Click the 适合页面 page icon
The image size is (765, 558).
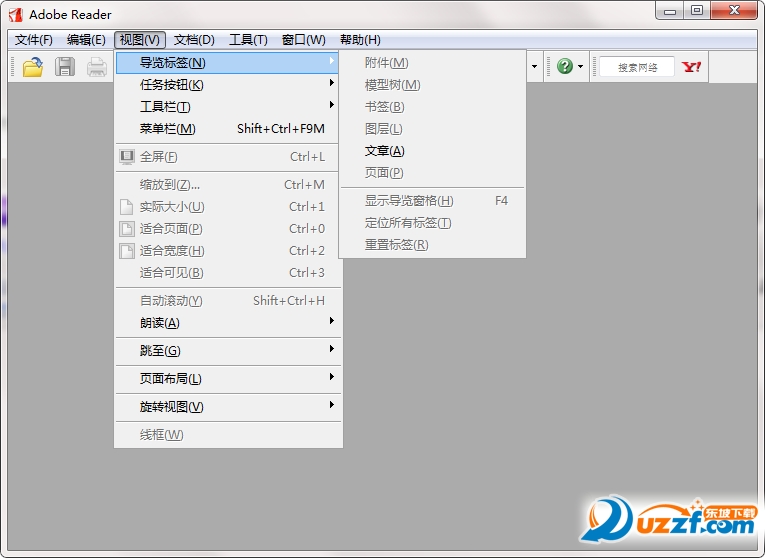[127, 229]
